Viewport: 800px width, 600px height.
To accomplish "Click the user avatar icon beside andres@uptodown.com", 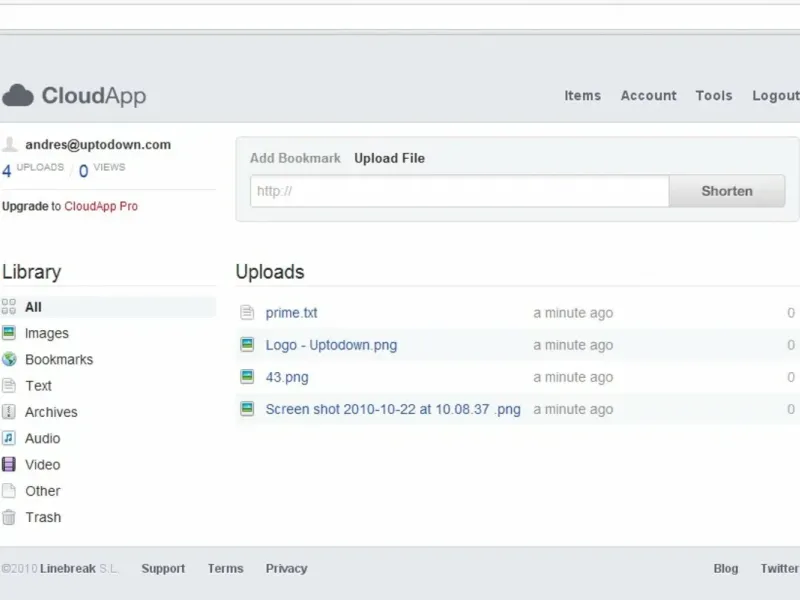I will (9, 144).
